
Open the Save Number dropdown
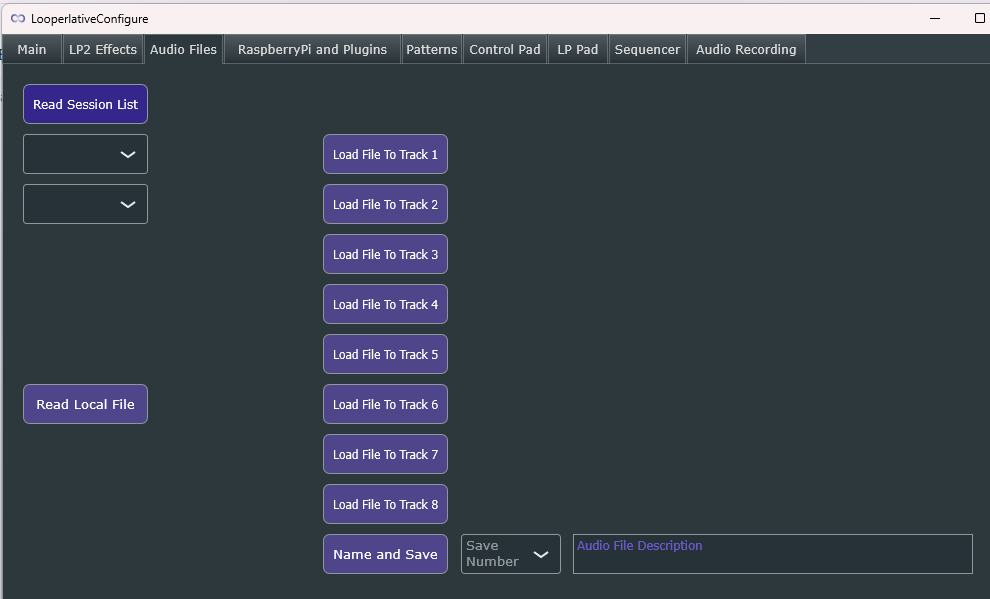pyautogui.click(x=511, y=554)
